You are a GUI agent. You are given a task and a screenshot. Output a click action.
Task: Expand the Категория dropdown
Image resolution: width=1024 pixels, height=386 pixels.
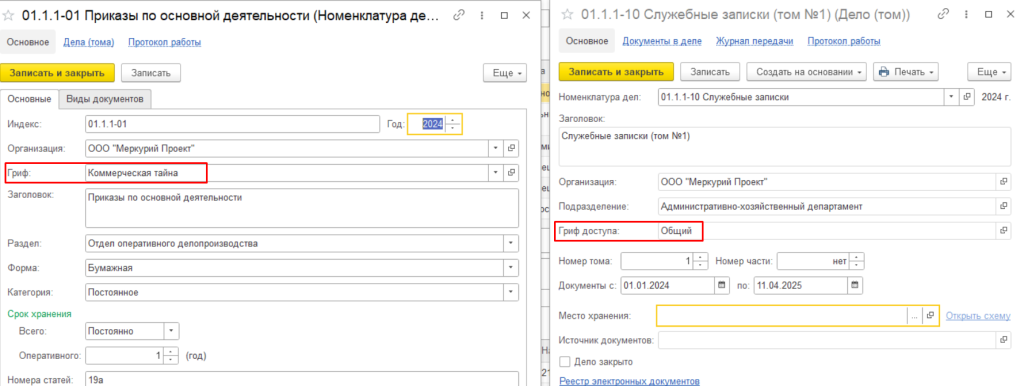511,293
